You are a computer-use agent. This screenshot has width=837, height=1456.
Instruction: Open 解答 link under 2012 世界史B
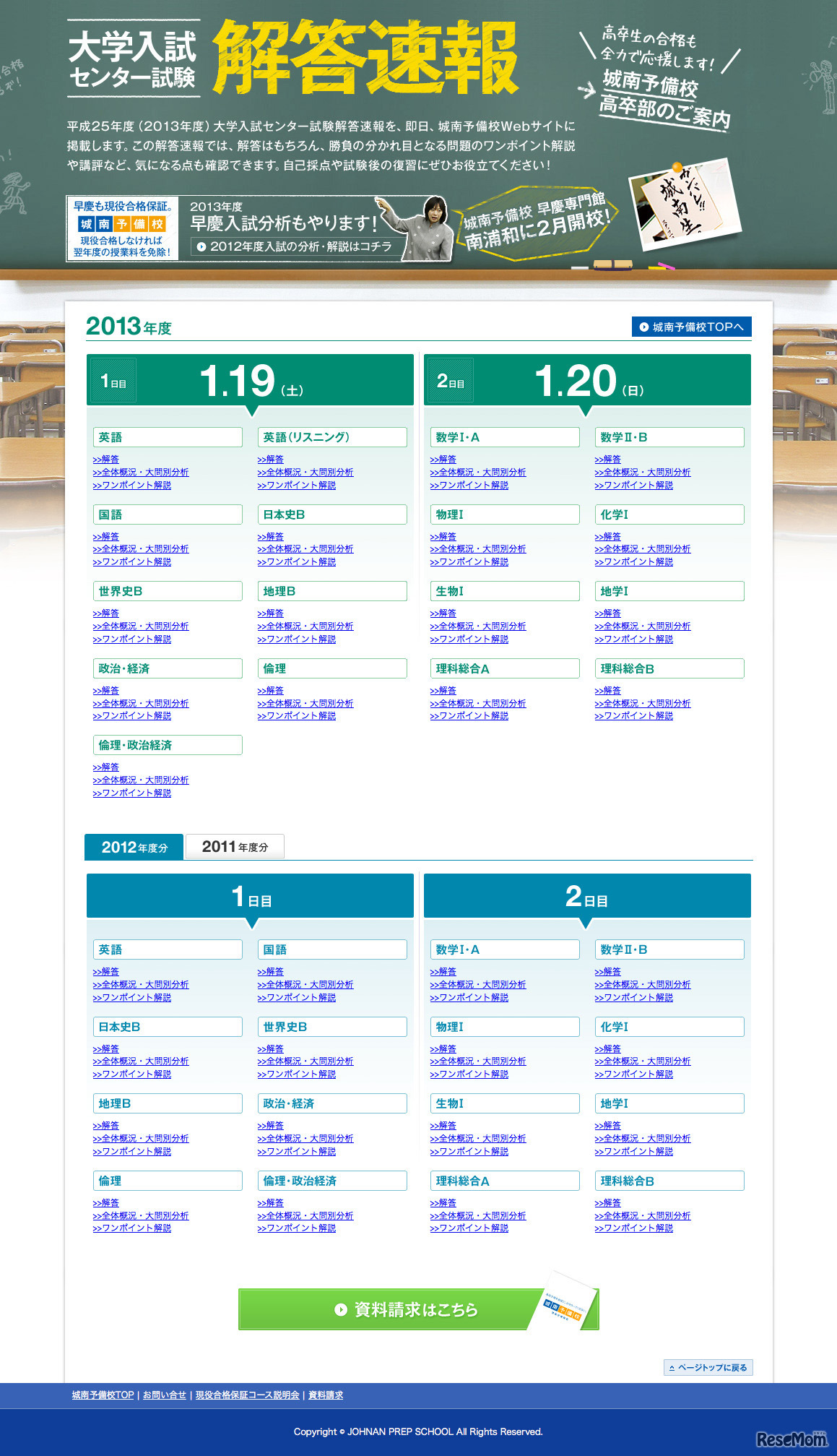point(270,1048)
